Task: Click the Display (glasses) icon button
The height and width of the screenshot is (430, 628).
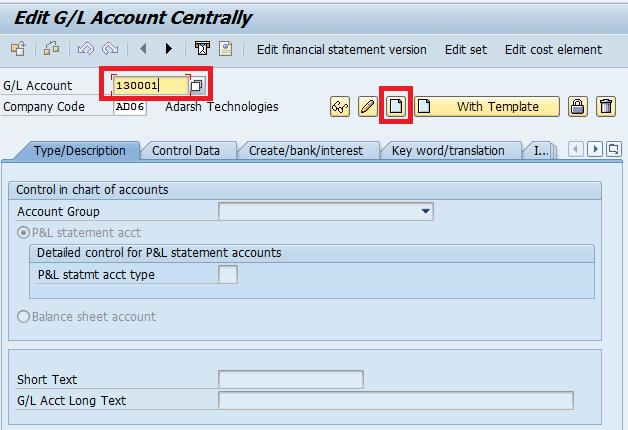Action: pos(340,107)
